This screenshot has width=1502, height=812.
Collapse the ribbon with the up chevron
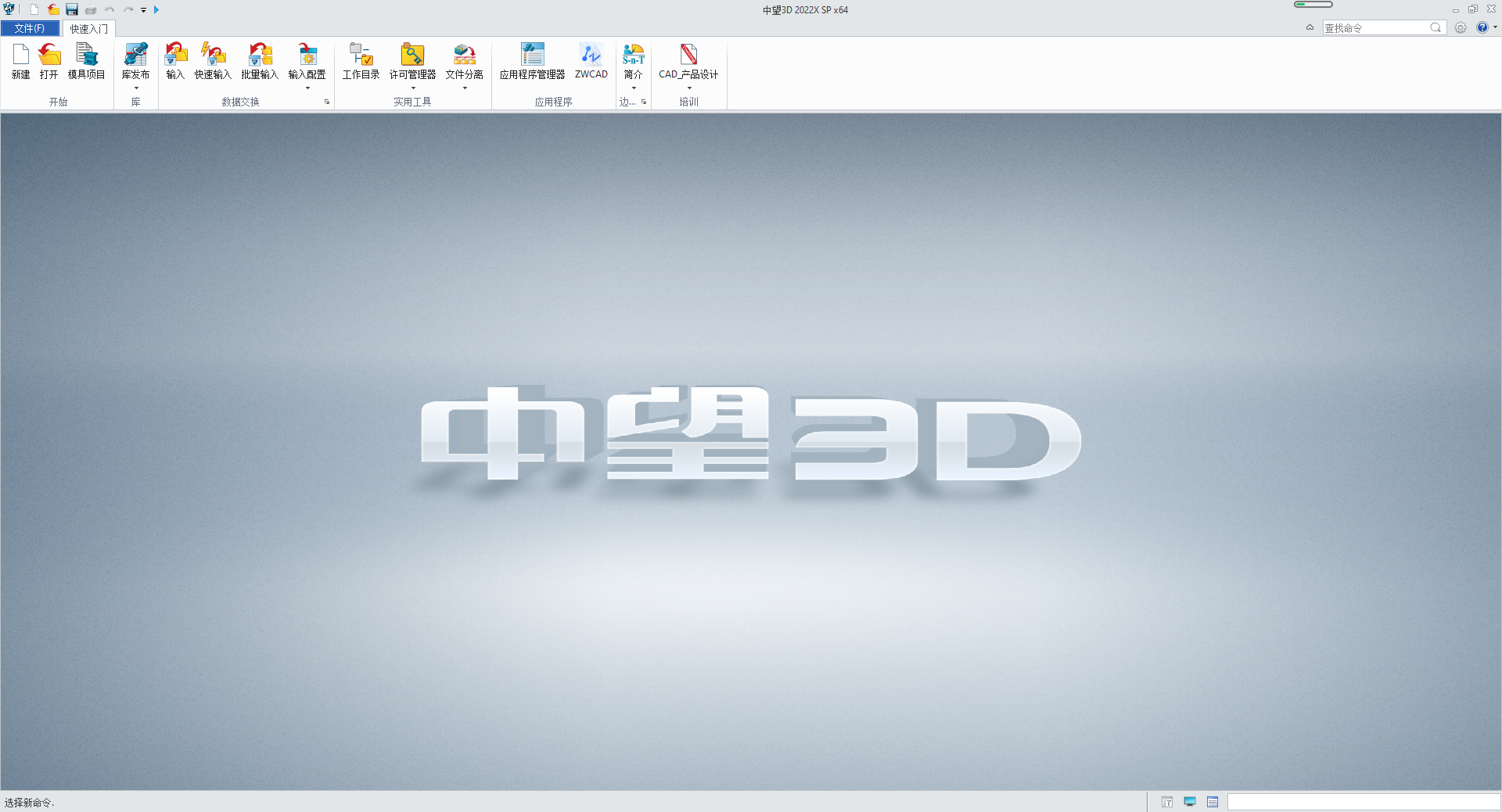pos(1310,27)
